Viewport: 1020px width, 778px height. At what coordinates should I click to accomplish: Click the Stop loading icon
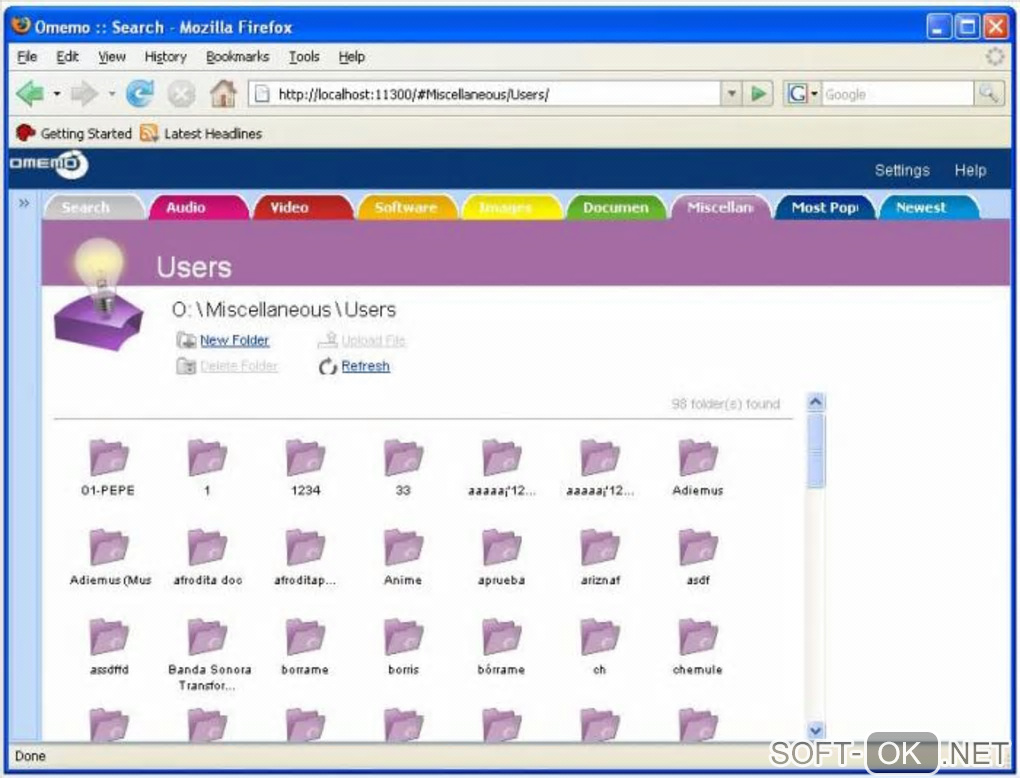click(x=181, y=94)
